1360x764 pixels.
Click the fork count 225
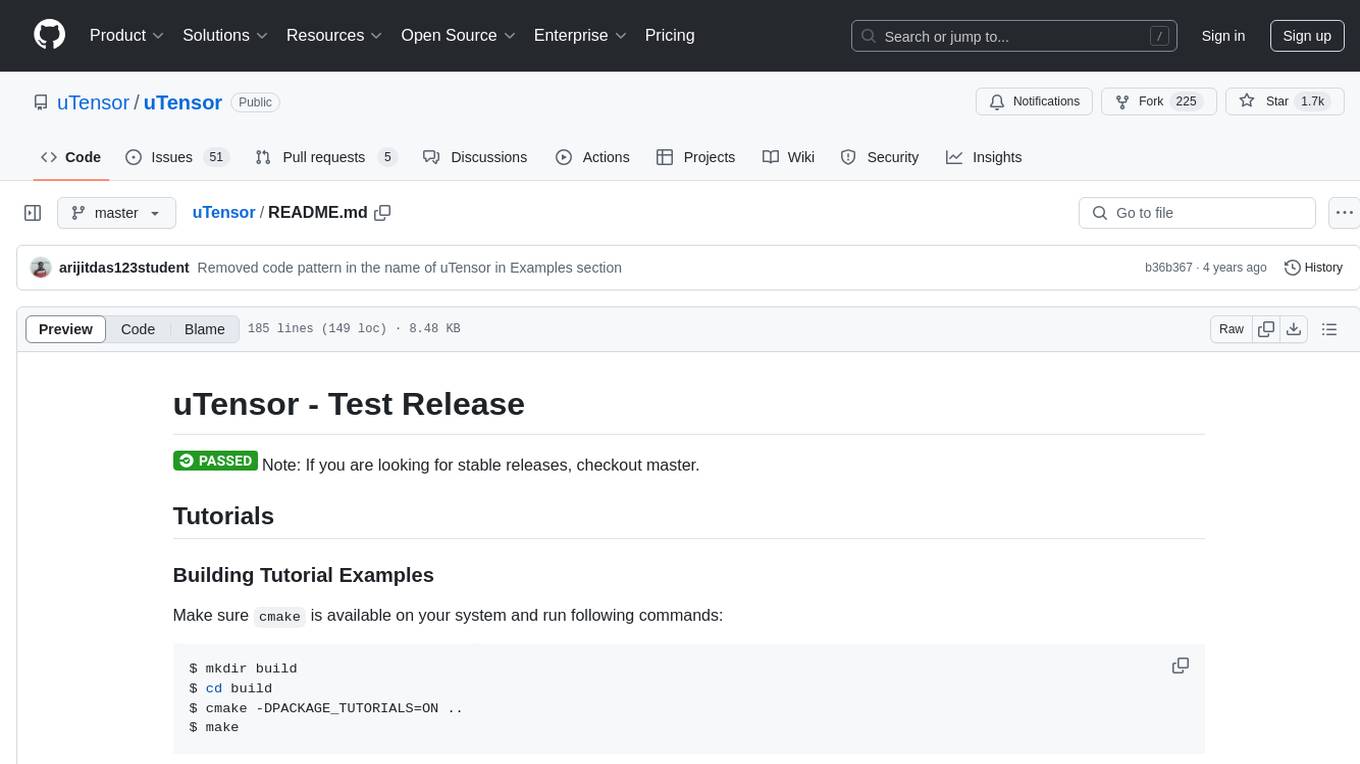pyautogui.click(x=1186, y=102)
